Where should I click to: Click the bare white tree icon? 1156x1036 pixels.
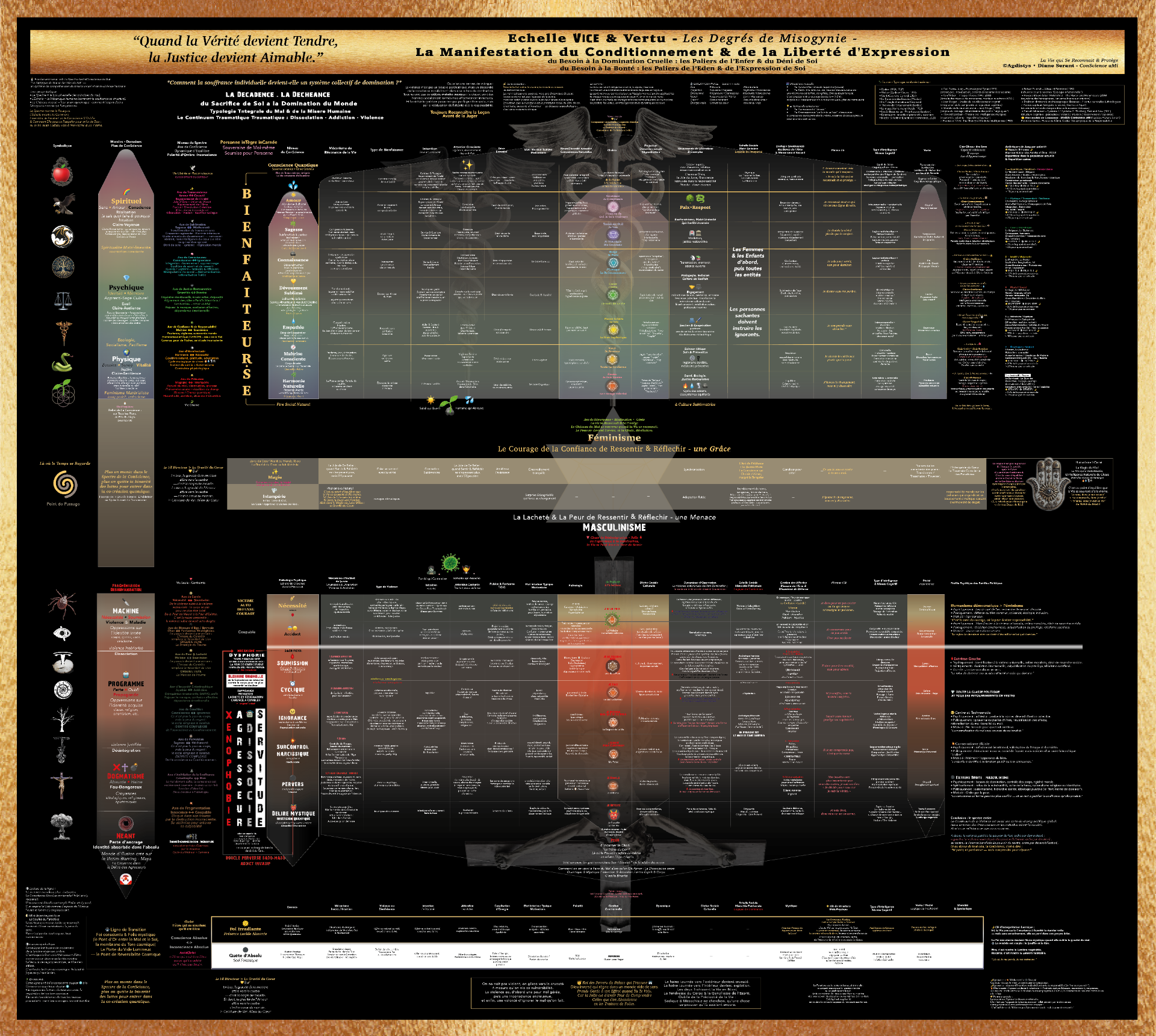[x=63, y=719]
